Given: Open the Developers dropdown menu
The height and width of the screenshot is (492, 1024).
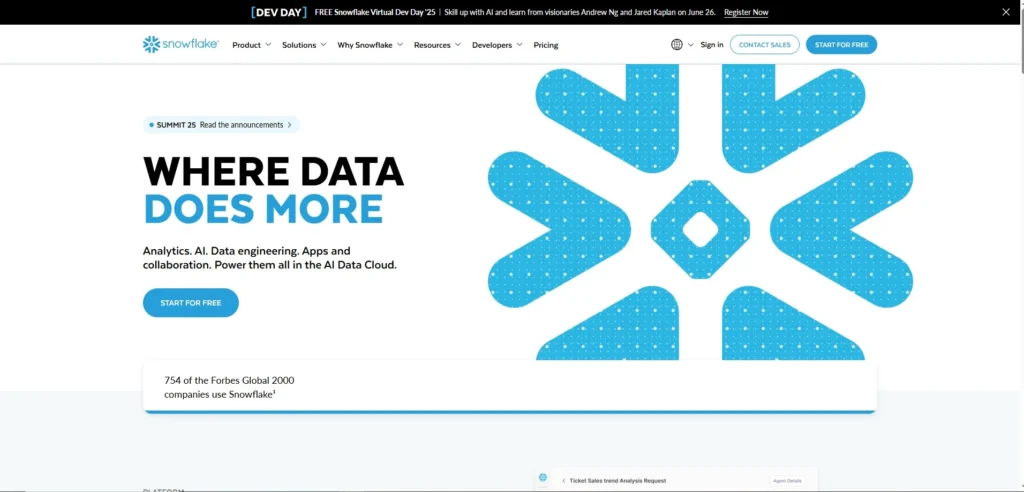Looking at the screenshot, I should pyautogui.click(x=497, y=45).
